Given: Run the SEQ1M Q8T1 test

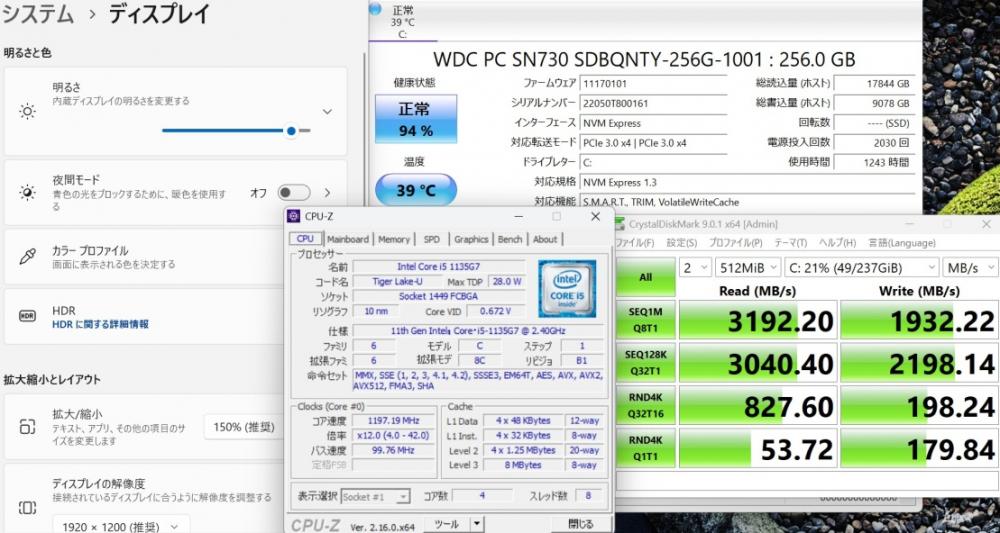Looking at the screenshot, I should [x=645, y=320].
